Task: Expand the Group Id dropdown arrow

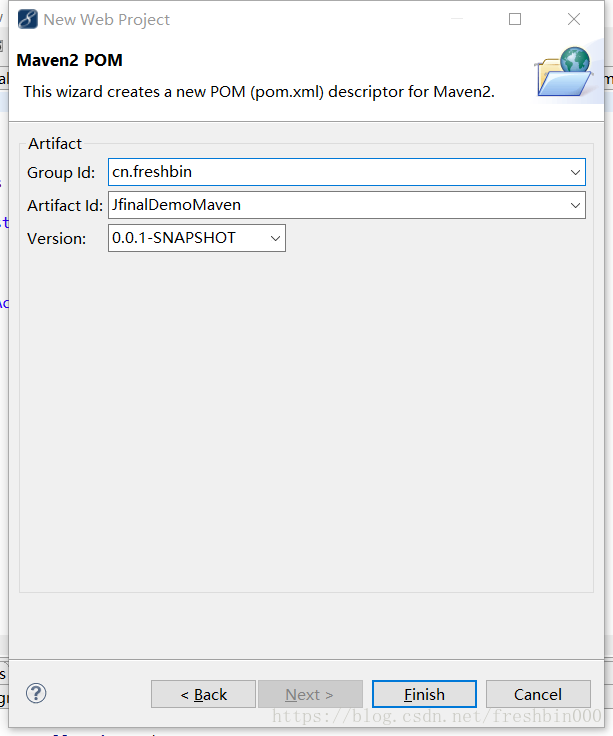Action: (575, 172)
